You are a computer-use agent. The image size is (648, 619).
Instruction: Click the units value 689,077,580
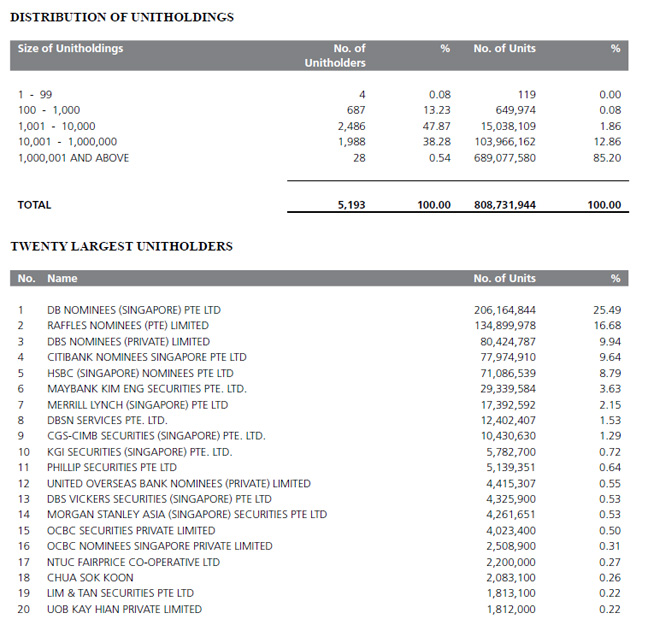505,158
